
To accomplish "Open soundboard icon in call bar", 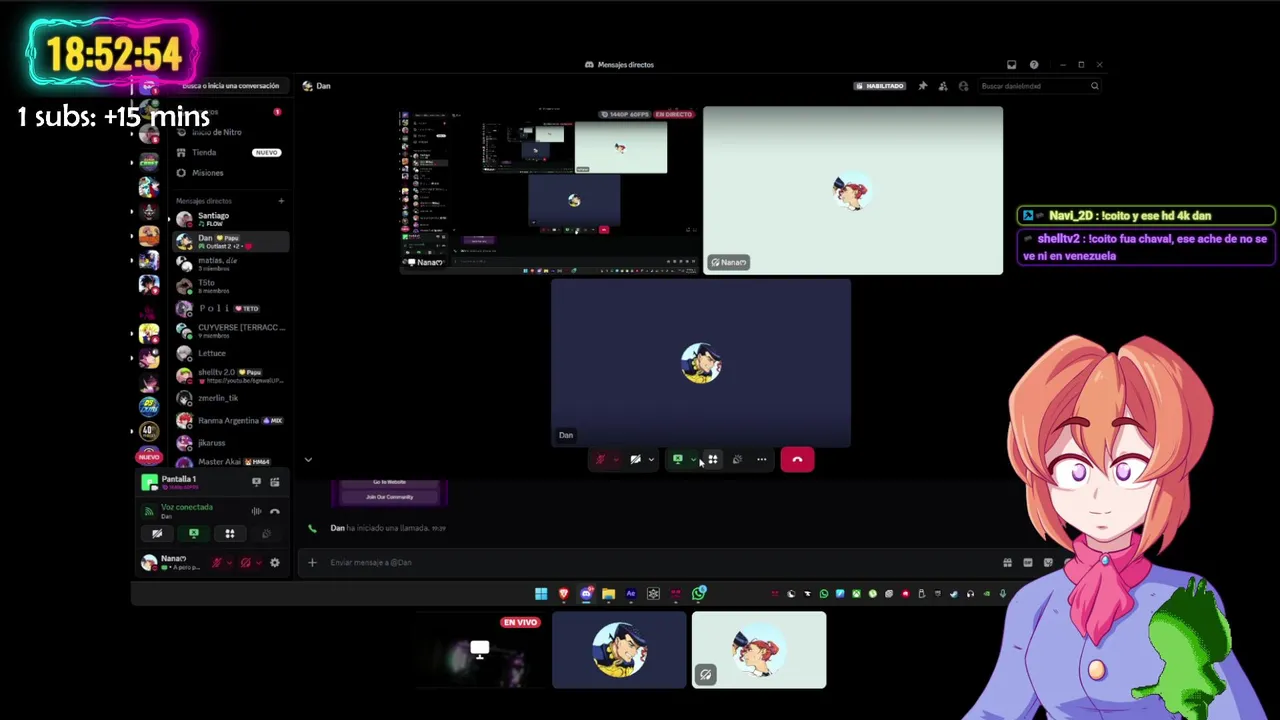I will tap(737, 460).
